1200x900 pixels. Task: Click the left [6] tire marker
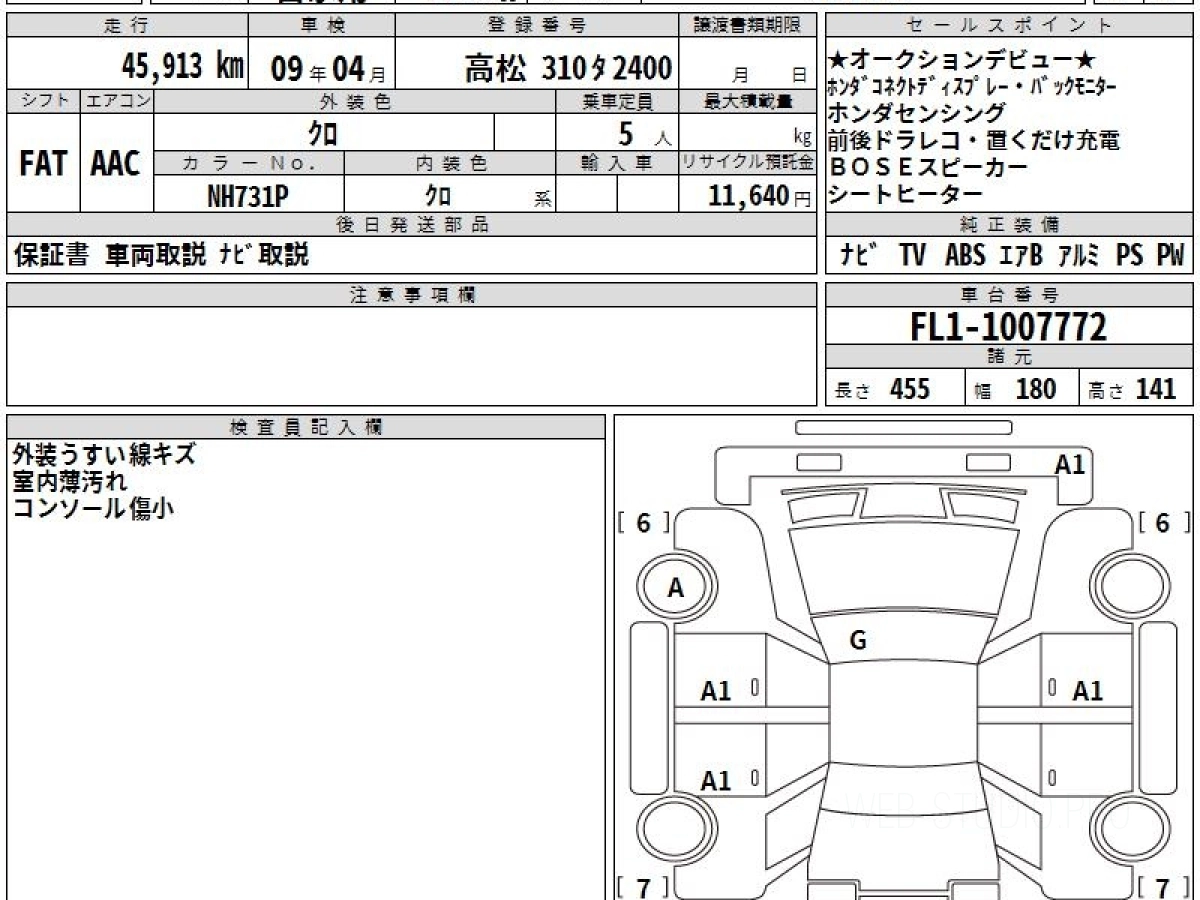643,523
